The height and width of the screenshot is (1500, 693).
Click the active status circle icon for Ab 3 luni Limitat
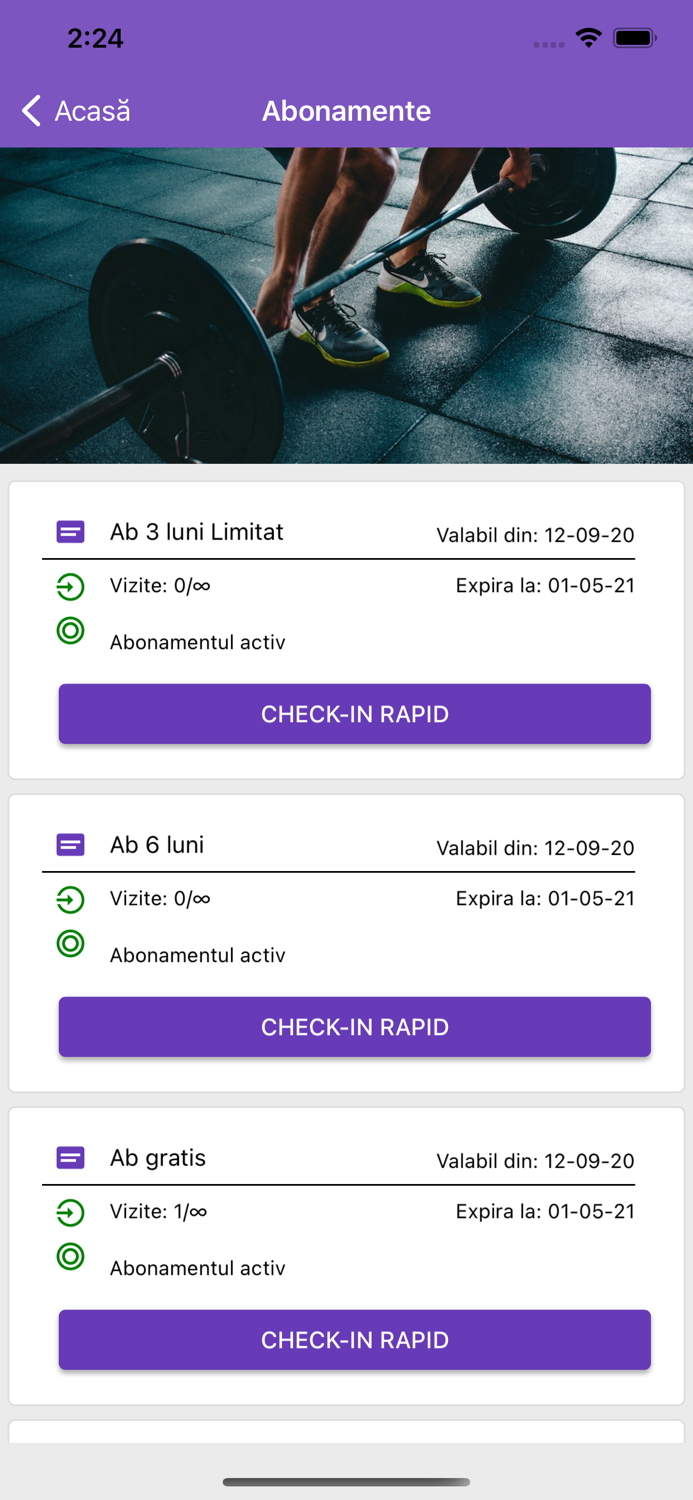pyautogui.click(x=69, y=632)
